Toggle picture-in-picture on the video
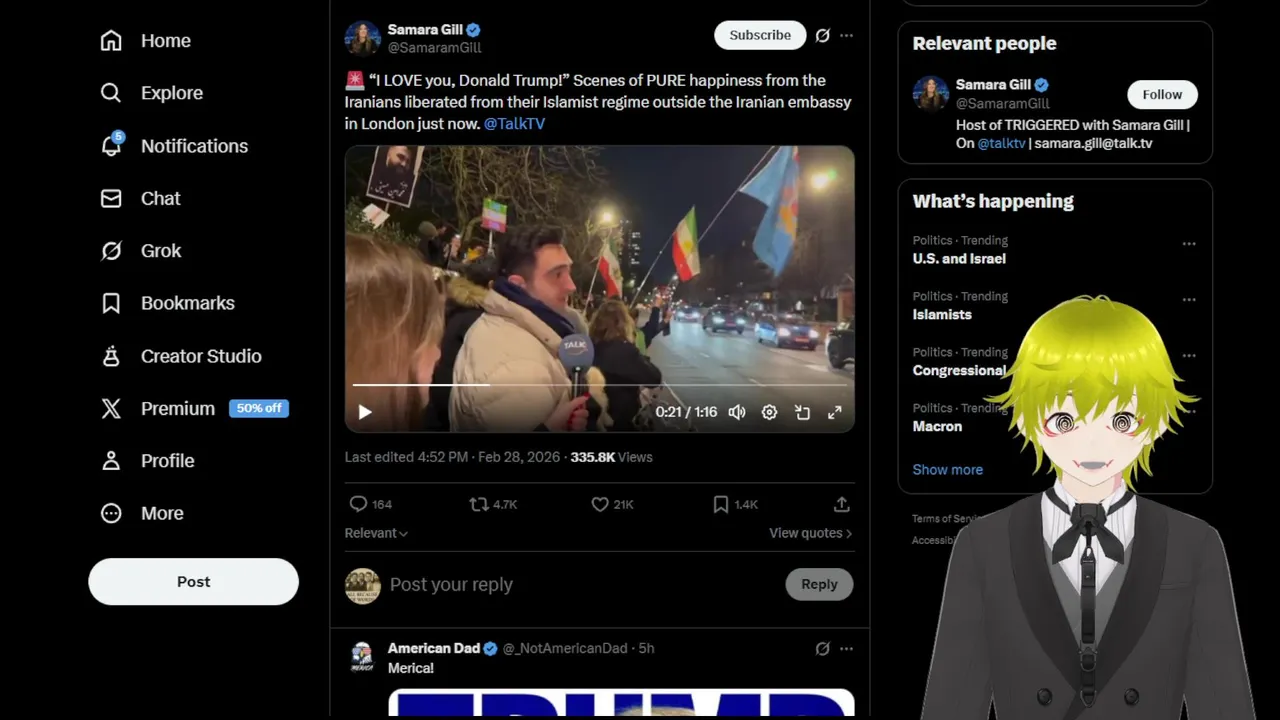 point(802,412)
